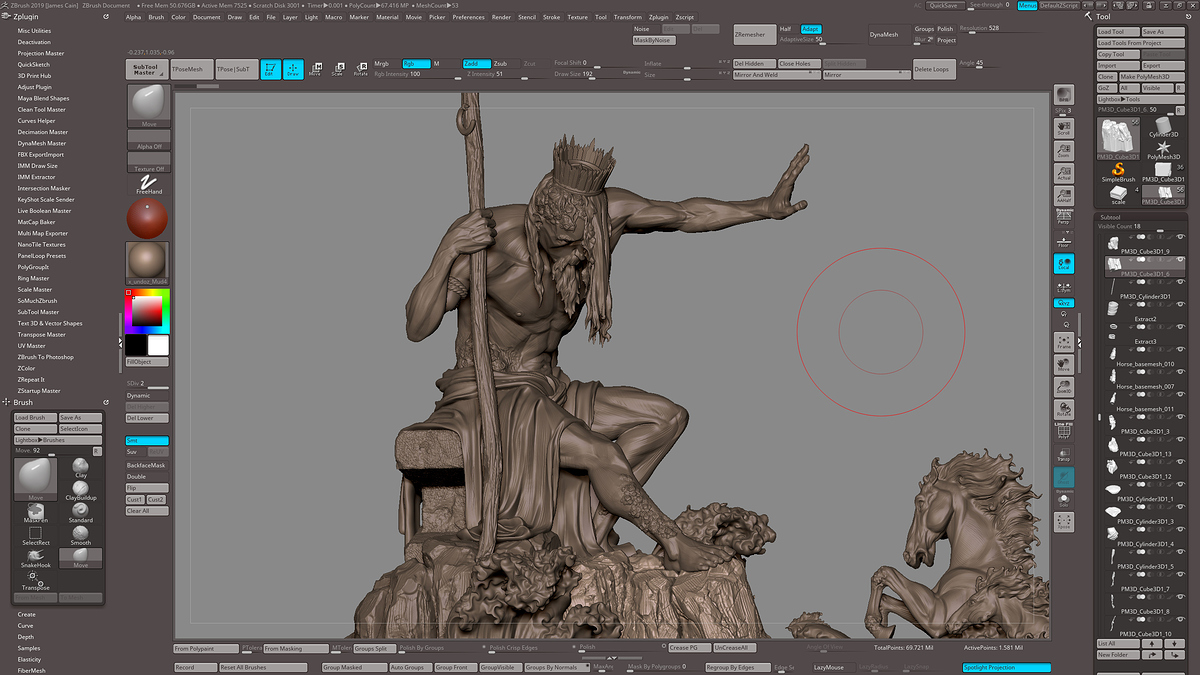Click the DynaMesh button
The image size is (1200, 675).
point(889,34)
